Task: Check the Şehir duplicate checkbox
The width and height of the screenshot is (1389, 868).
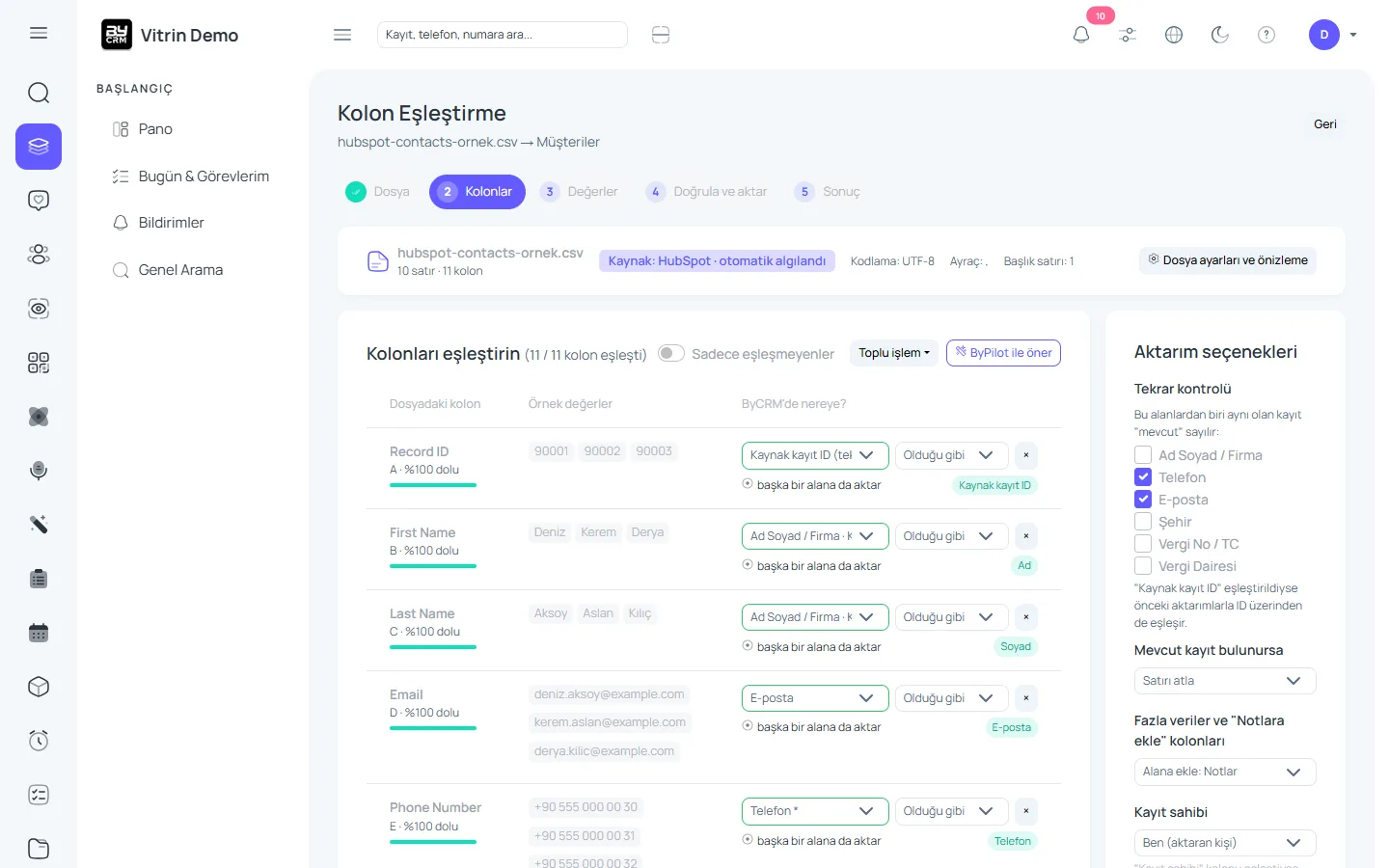Action: (1143, 521)
